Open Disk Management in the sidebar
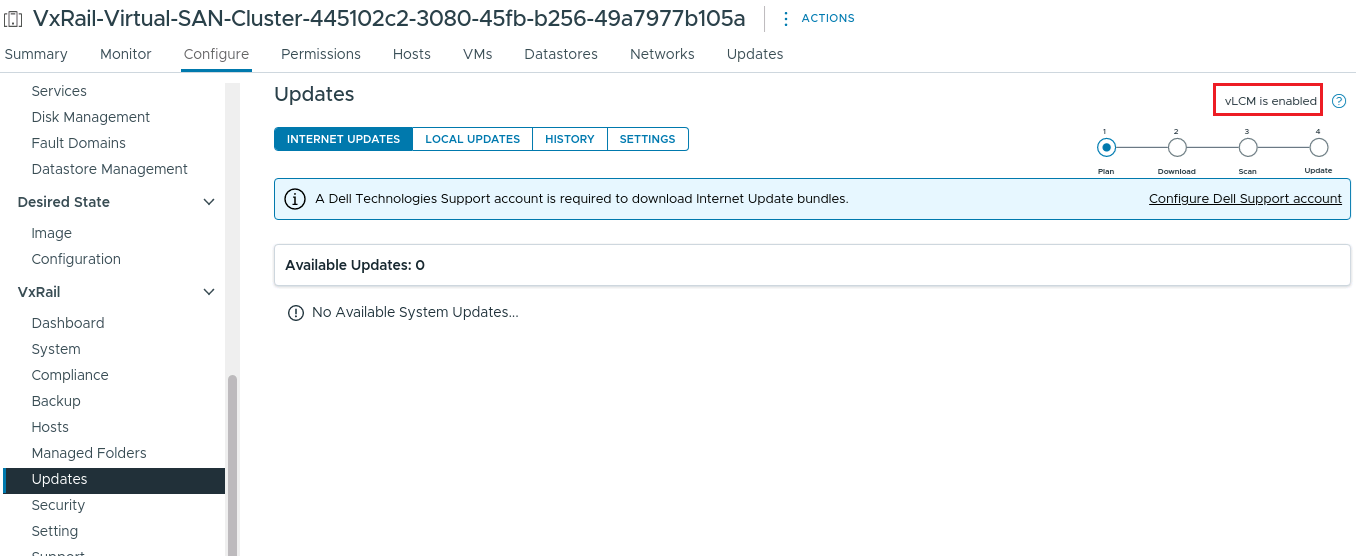1356x556 pixels. pyautogui.click(x=91, y=117)
